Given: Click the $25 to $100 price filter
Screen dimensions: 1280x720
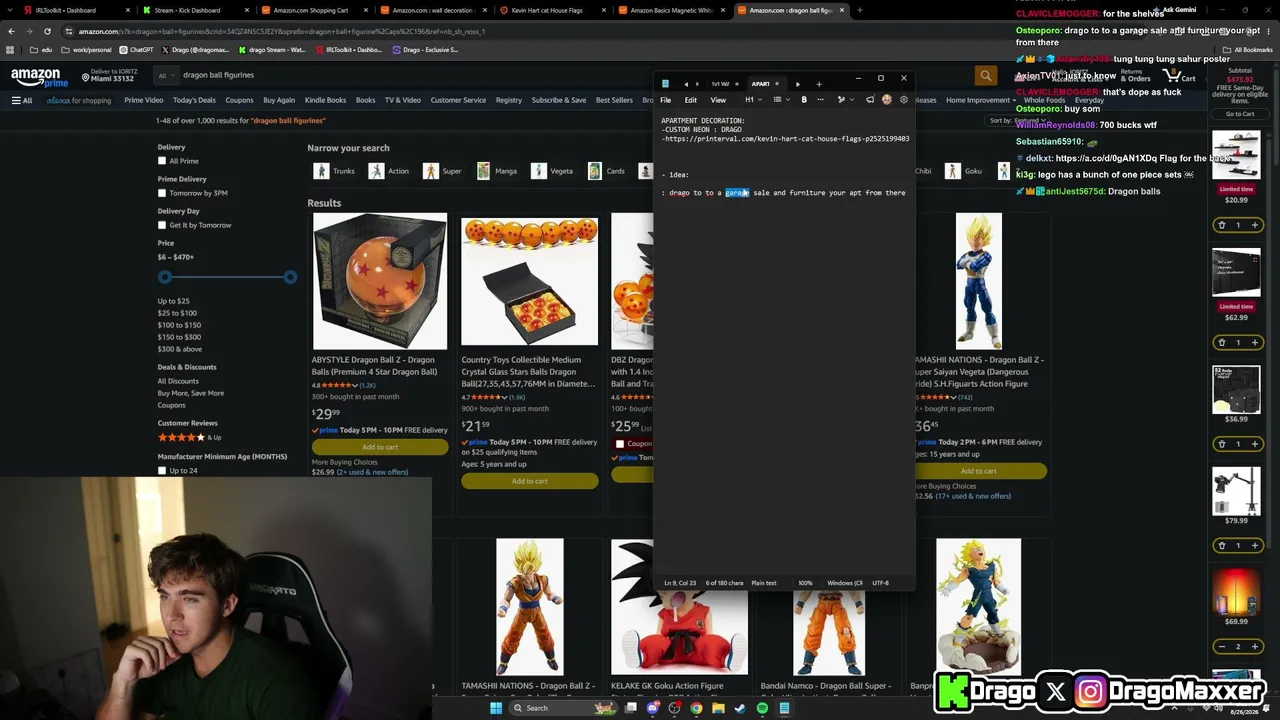Looking at the screenshot, I should coord(177,313).
